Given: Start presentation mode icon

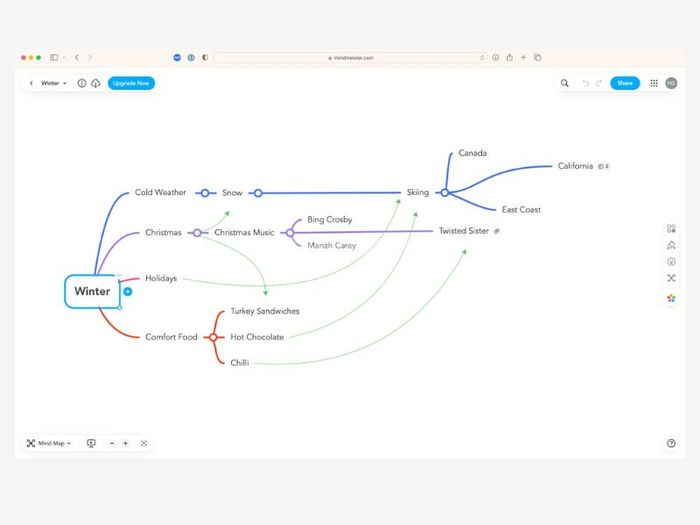Looking at the screenshot, I should [x=91, y=443].
